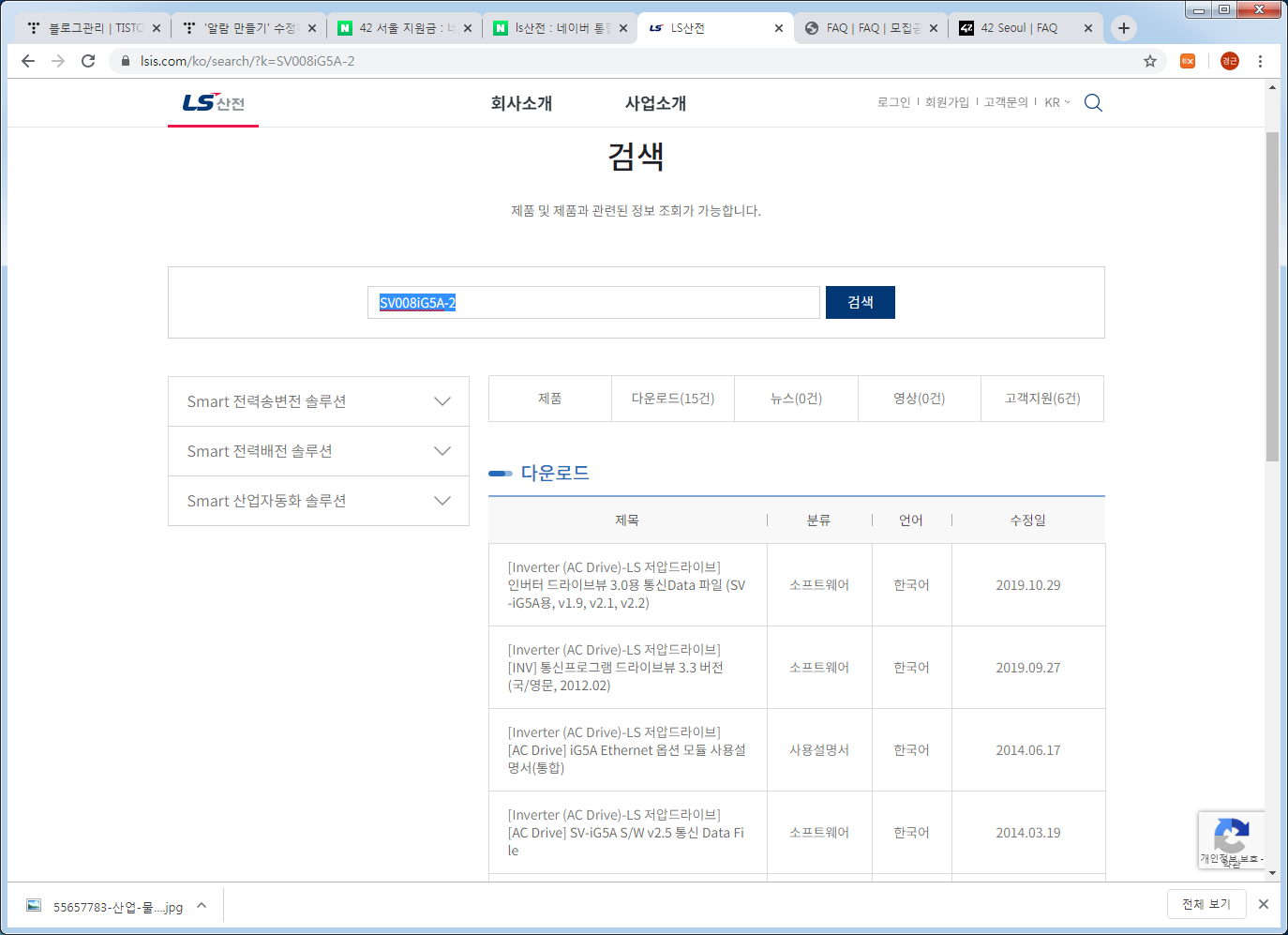Switch to the 42 서울 지원금 tab
This screenshot has height=935, width=1288.
pyautogui.click(x=404, y=28)
